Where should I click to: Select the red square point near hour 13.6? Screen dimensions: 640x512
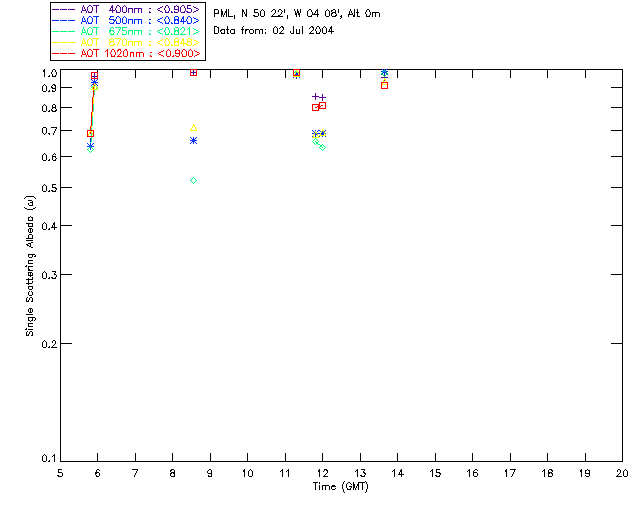[384, 85]
